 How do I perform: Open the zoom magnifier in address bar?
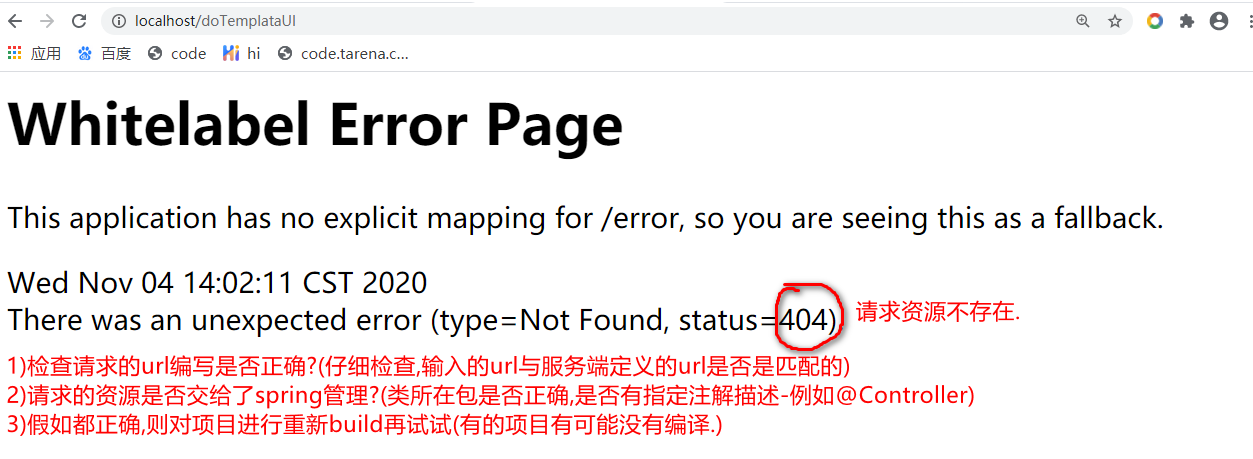pyautogui.click(x=1083, y=21)
